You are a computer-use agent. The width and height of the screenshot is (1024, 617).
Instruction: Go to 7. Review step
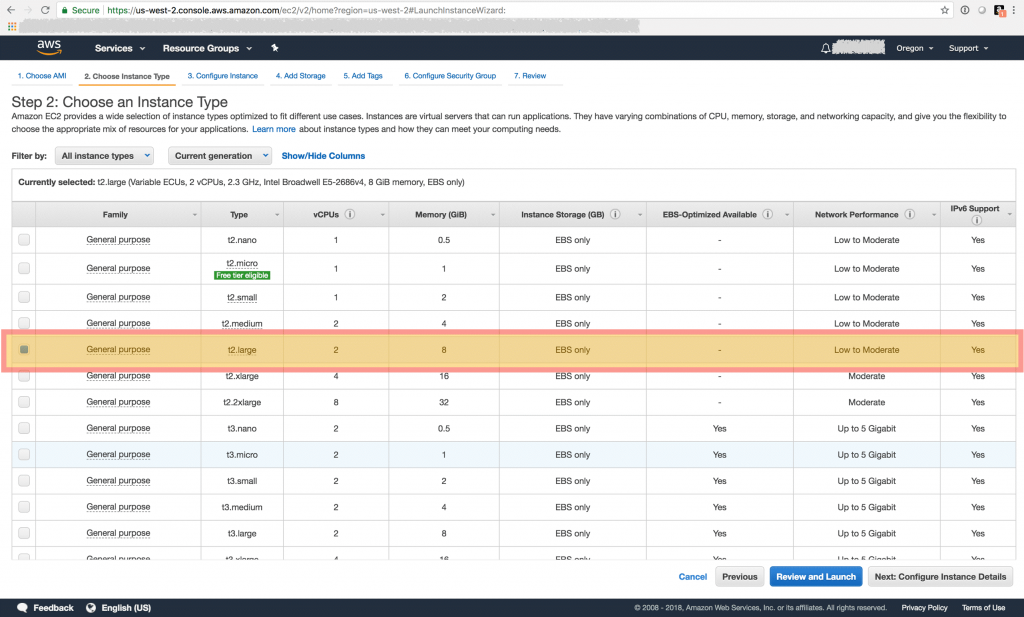(530, 76)
